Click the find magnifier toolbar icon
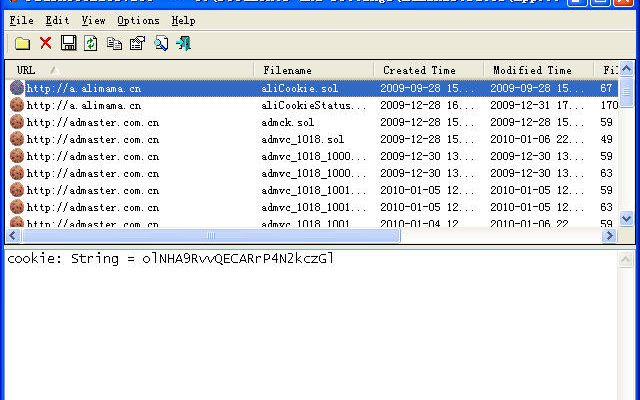The image size is (640, 400). (161, 43)
